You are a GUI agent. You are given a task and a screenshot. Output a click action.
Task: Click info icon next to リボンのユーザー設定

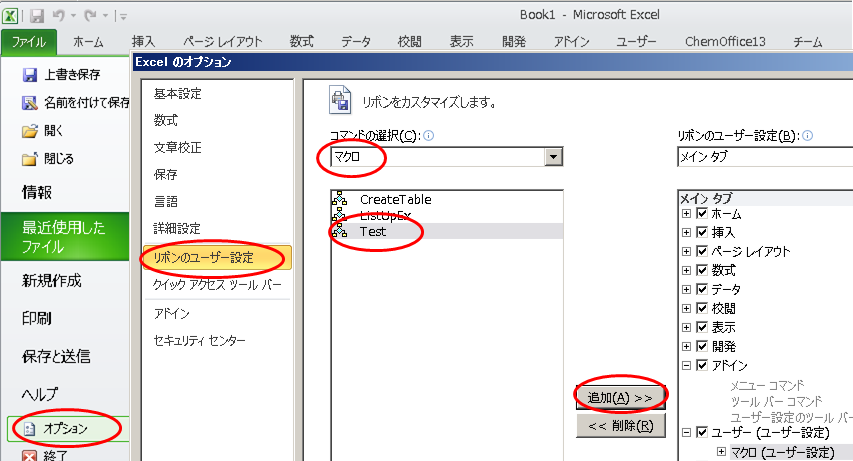808,136
